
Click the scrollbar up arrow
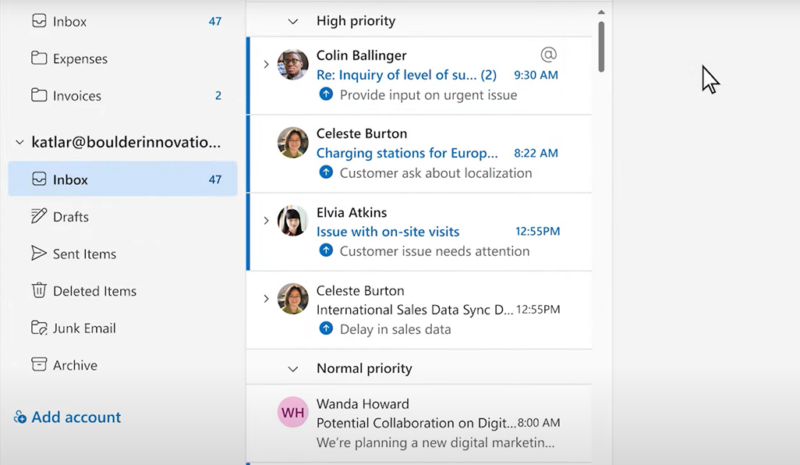pos(602,12)
